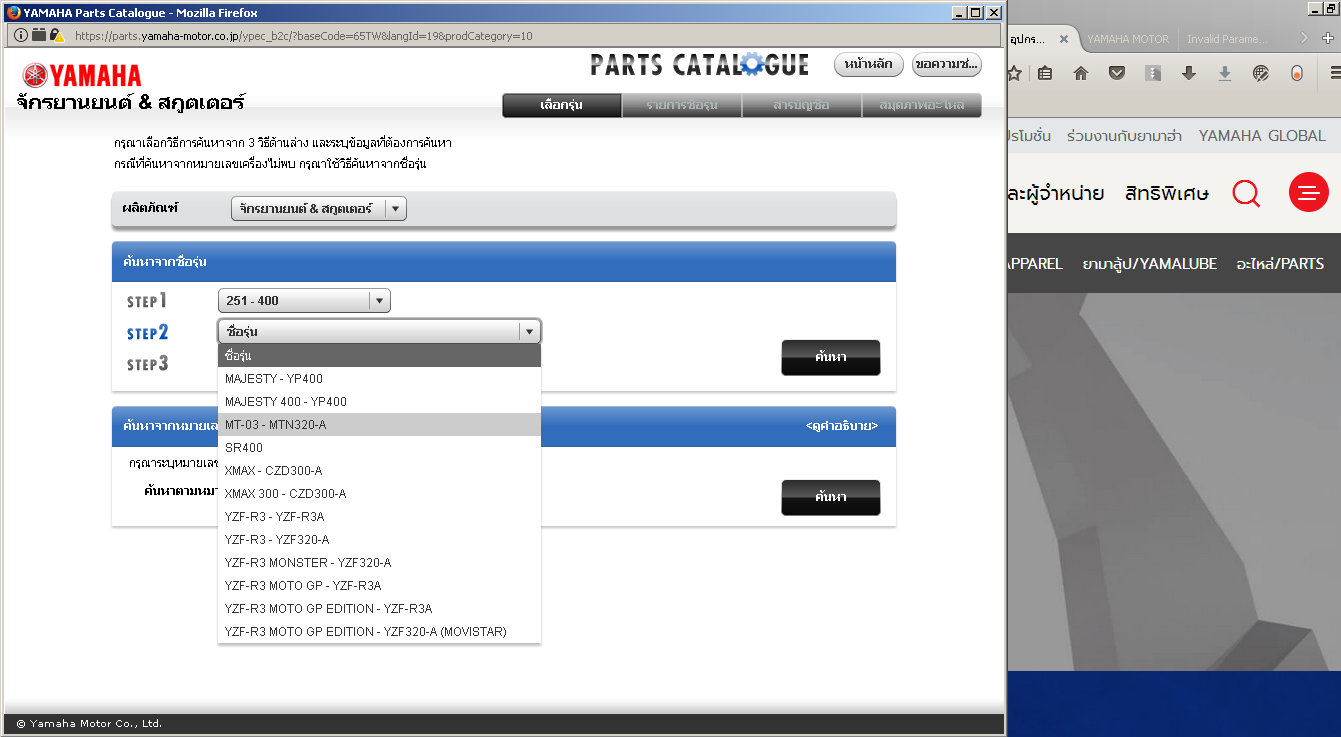Open the red circular menu button on Yamaha site

pyautogui.click(x=1309, y=192)
